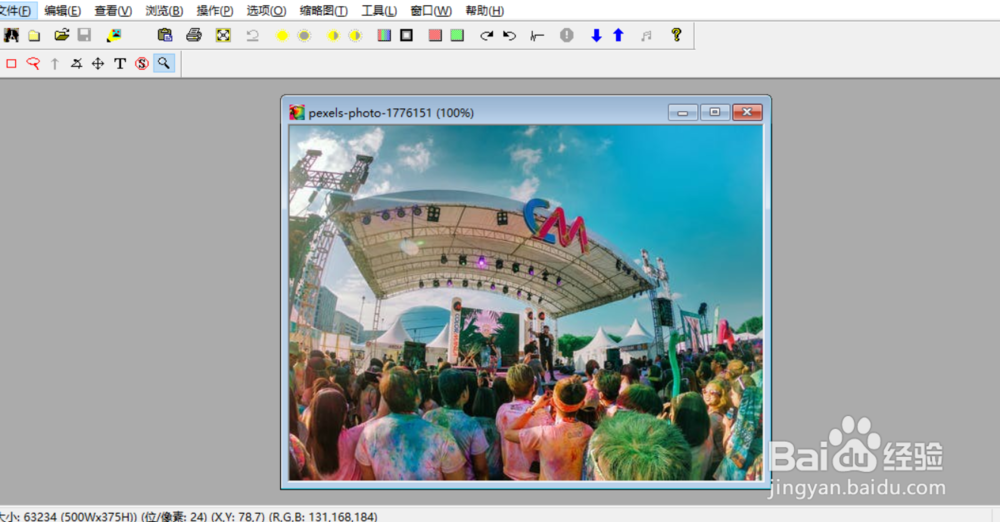Go to previous image with the blue up arrow
1000x522 pixels.
[x=618, y=35]
